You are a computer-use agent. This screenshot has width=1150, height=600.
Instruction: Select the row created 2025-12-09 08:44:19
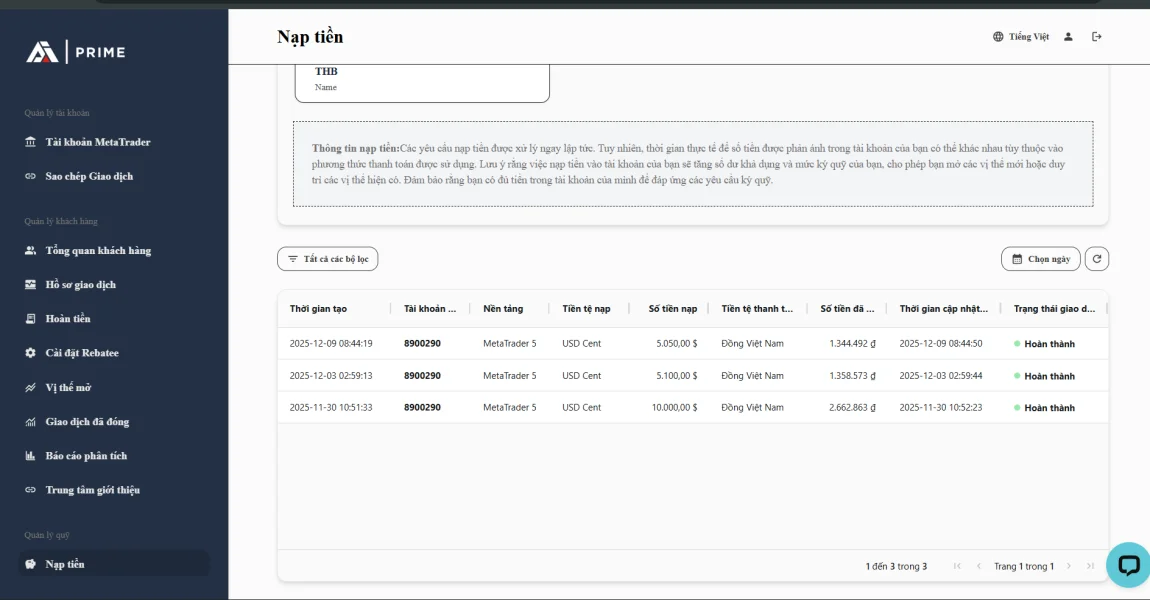(x=693, y=343)
